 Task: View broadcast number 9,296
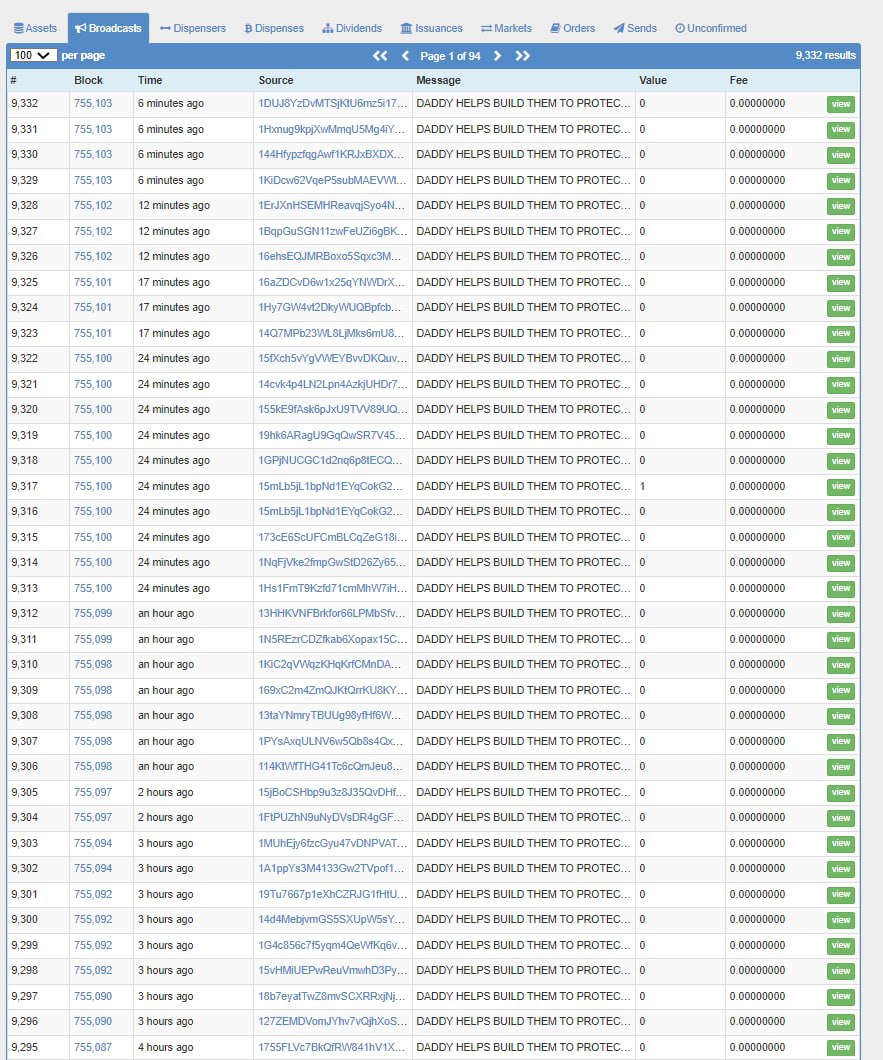[x=840, y=1022]
